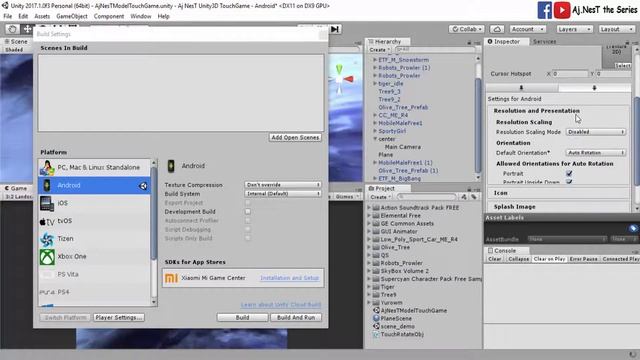Open the Default Orientation dropdown
Viewport: 640px width, 360px height.
[596, 153]
